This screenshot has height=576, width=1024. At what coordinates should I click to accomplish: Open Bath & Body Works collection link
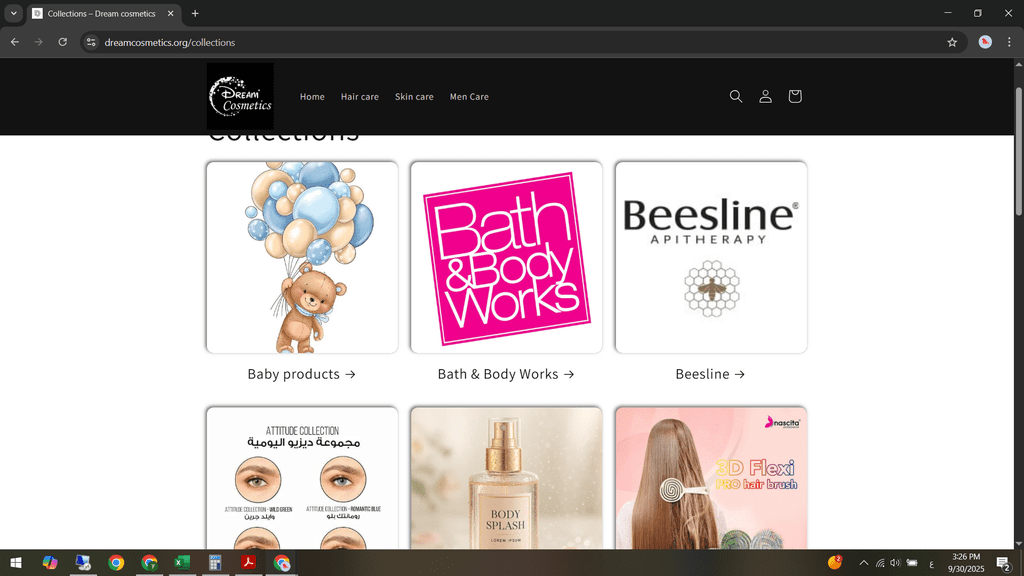click(x=506, y=374)
